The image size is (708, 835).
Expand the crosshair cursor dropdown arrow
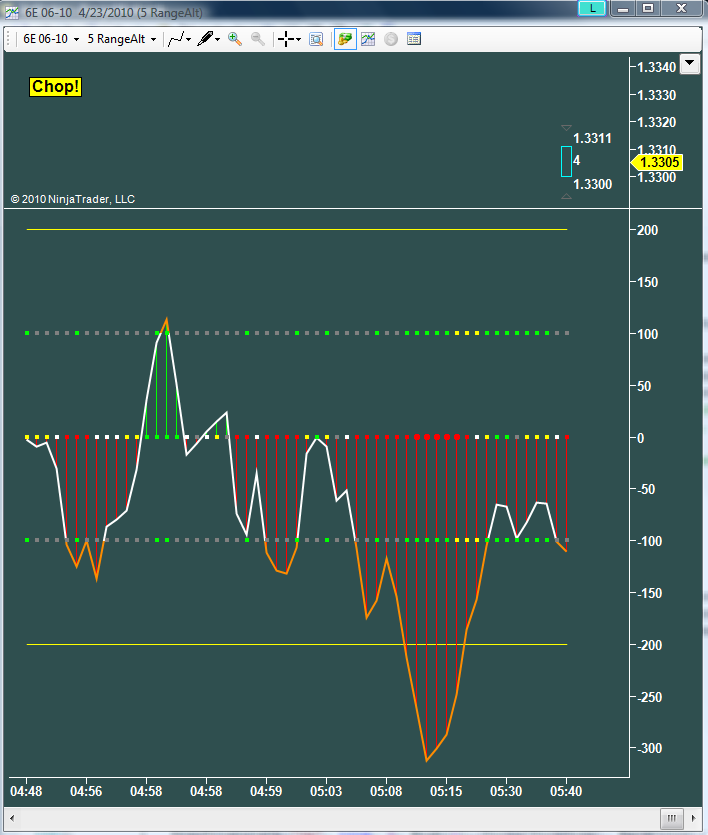[299, 39]
